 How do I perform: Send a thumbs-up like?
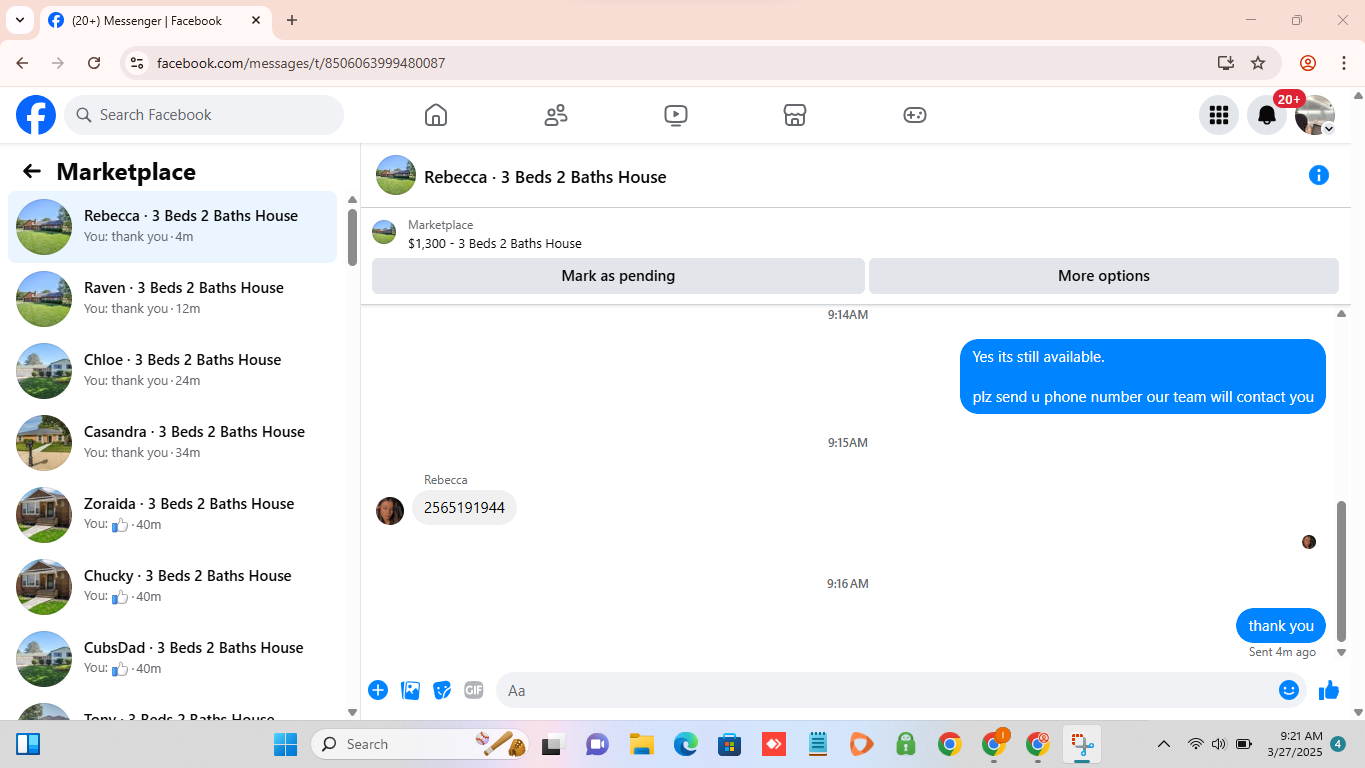(x=1329, y=690)
